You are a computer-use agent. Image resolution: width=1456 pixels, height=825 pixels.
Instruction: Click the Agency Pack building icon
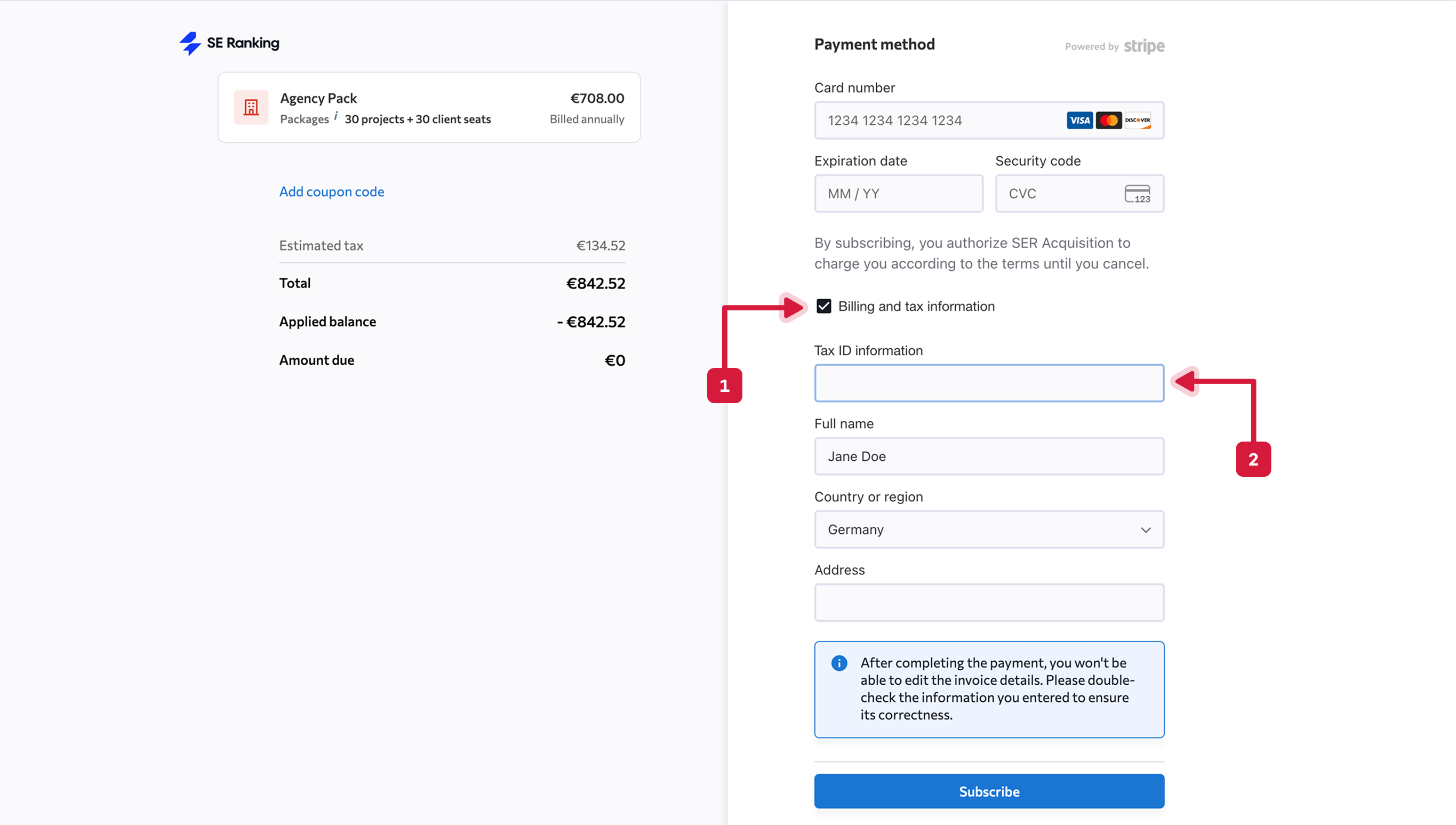[251, 107]
